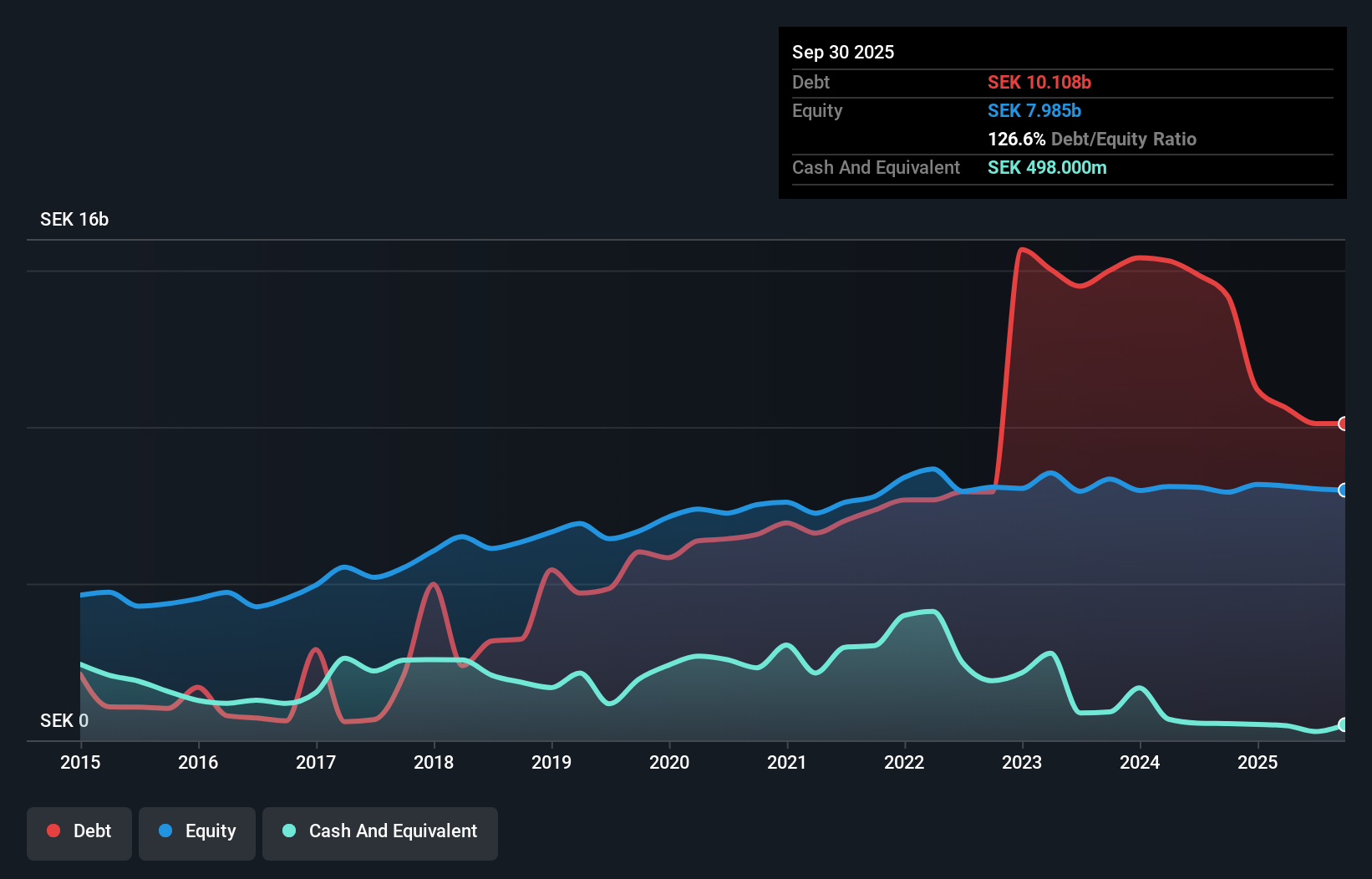Click the SEK 16b axis gridline label
This screenshot has height=879, width=1372.
click(73, 219)
